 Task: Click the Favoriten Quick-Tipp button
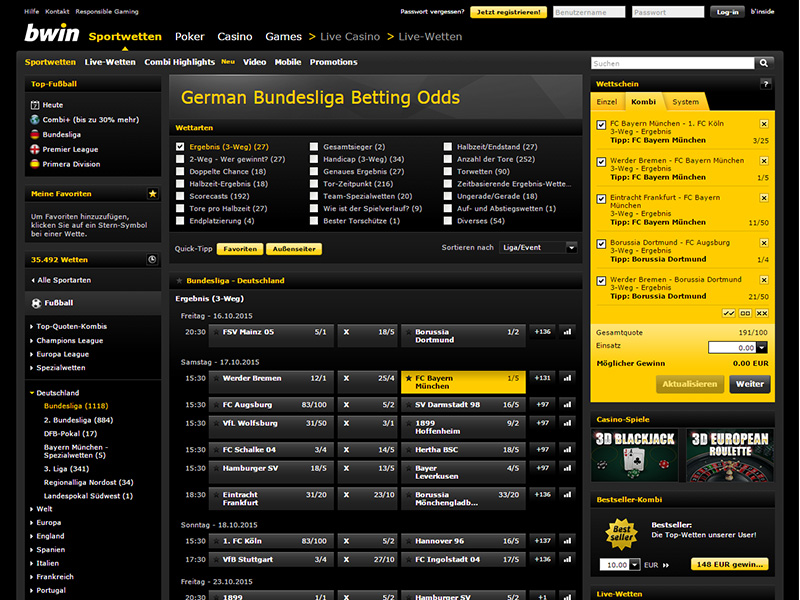coord(240,249)
